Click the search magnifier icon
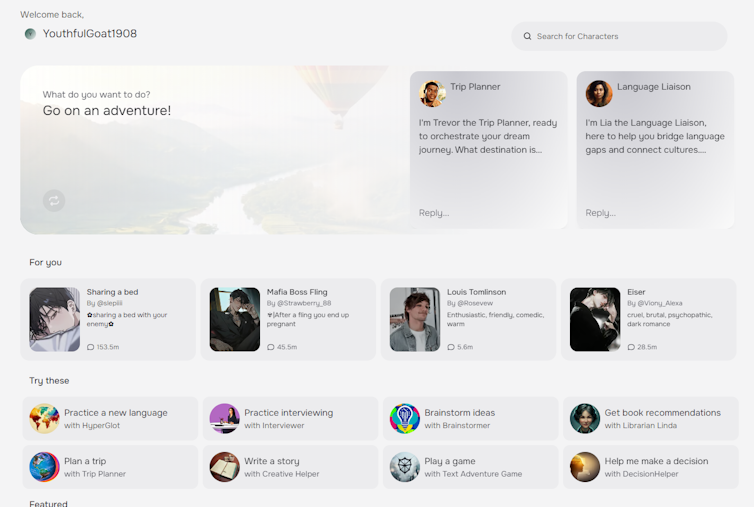754x507 pixels. pos(526,36)
